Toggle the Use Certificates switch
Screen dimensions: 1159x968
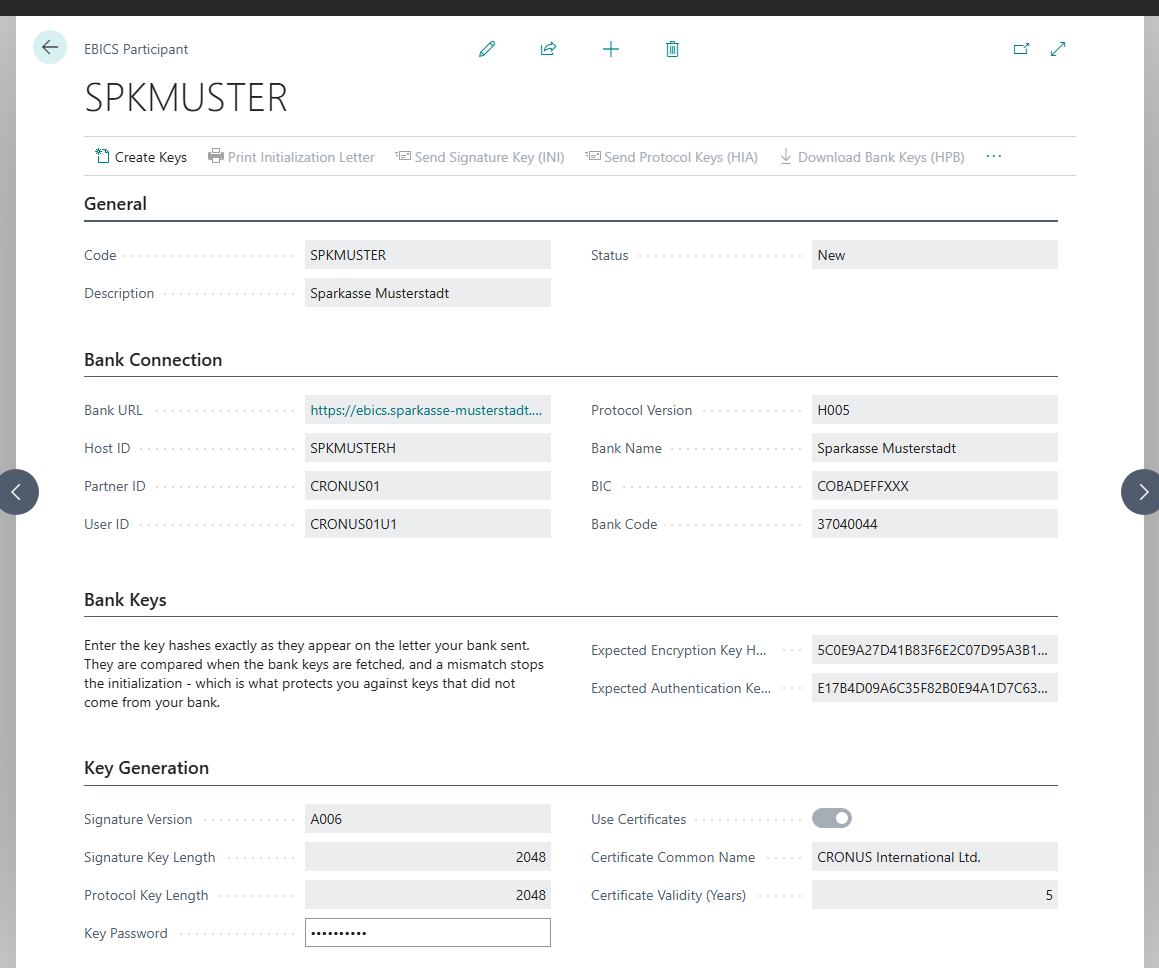[832, 818]
